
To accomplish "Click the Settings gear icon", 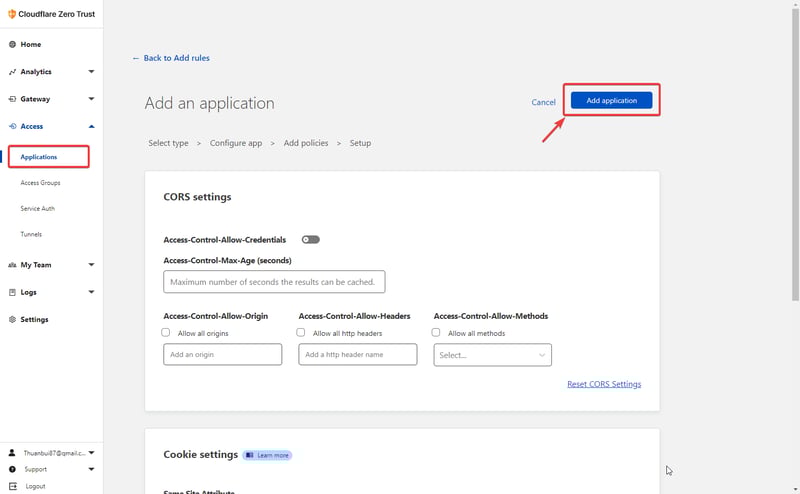I will [x=12, y=320].
